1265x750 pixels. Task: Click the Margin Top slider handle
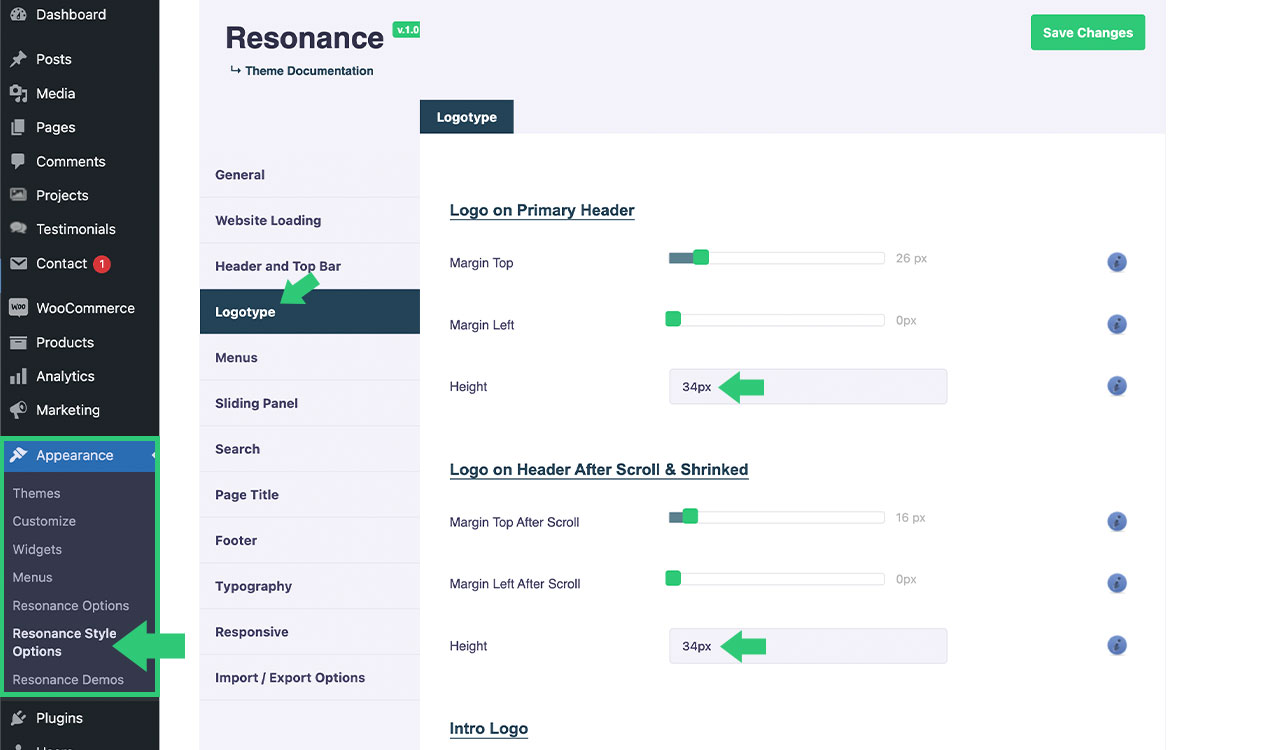coord(701,258)
